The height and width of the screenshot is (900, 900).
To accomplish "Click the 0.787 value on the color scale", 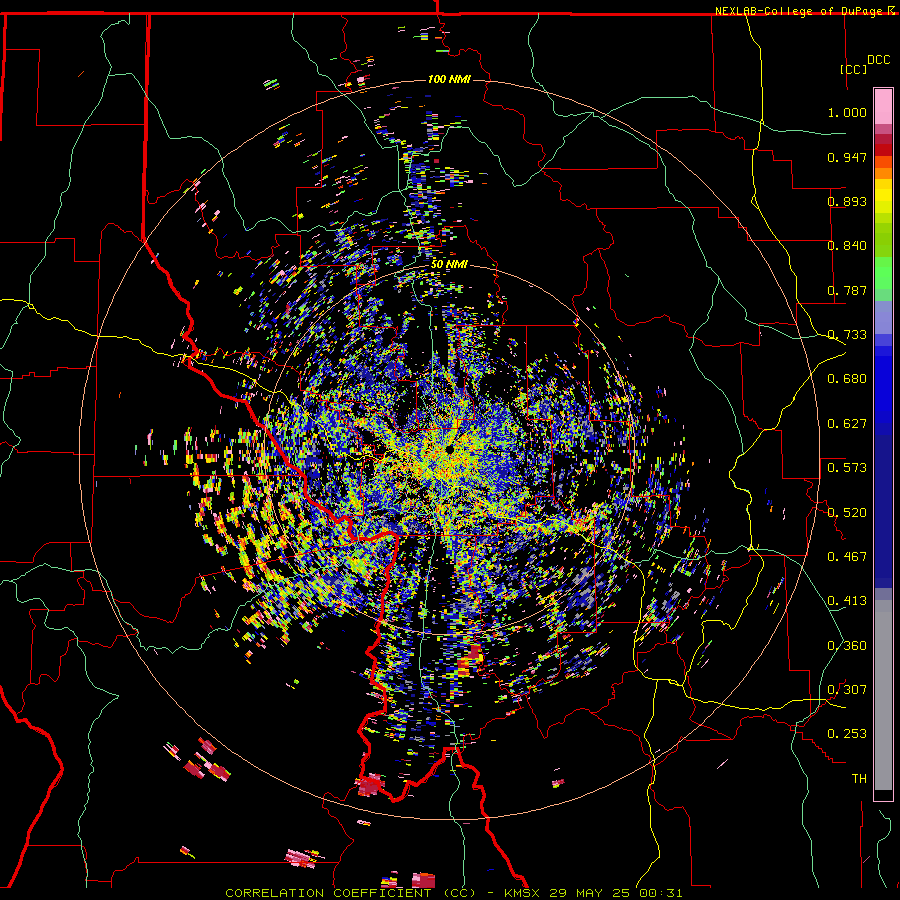I will (x=847, y=290).
